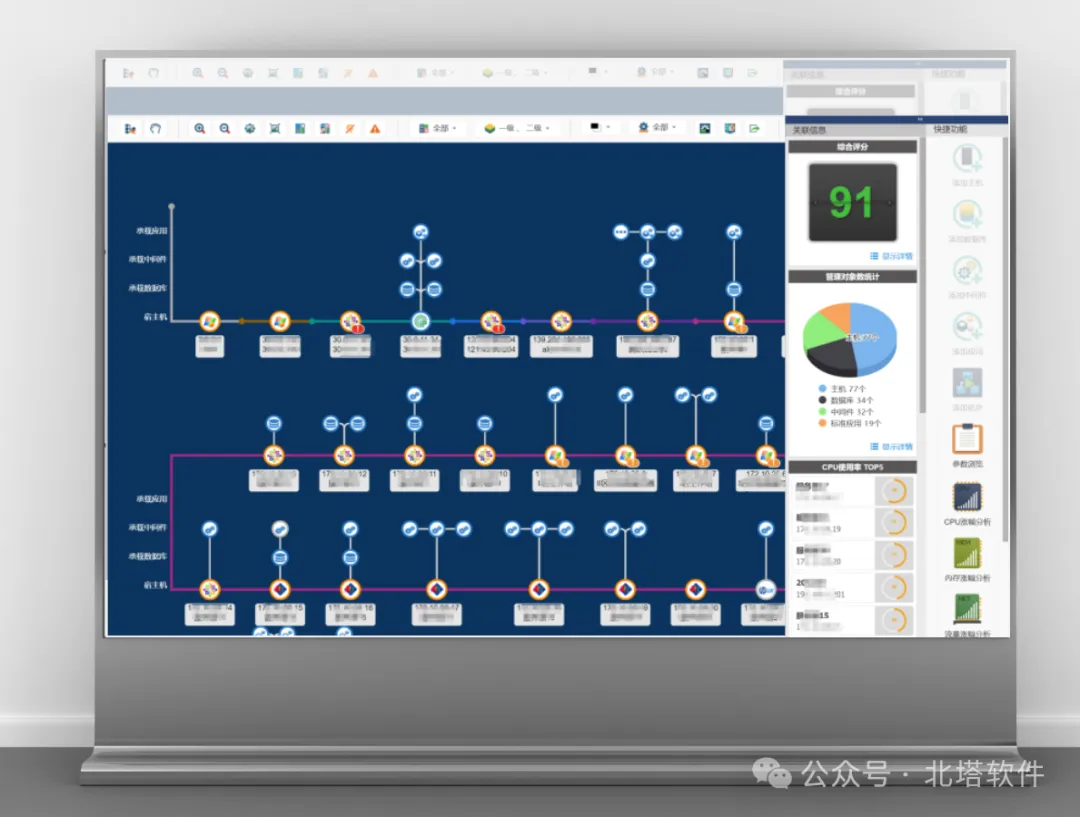Click the first Windows host node on topology

pos(209,321)
